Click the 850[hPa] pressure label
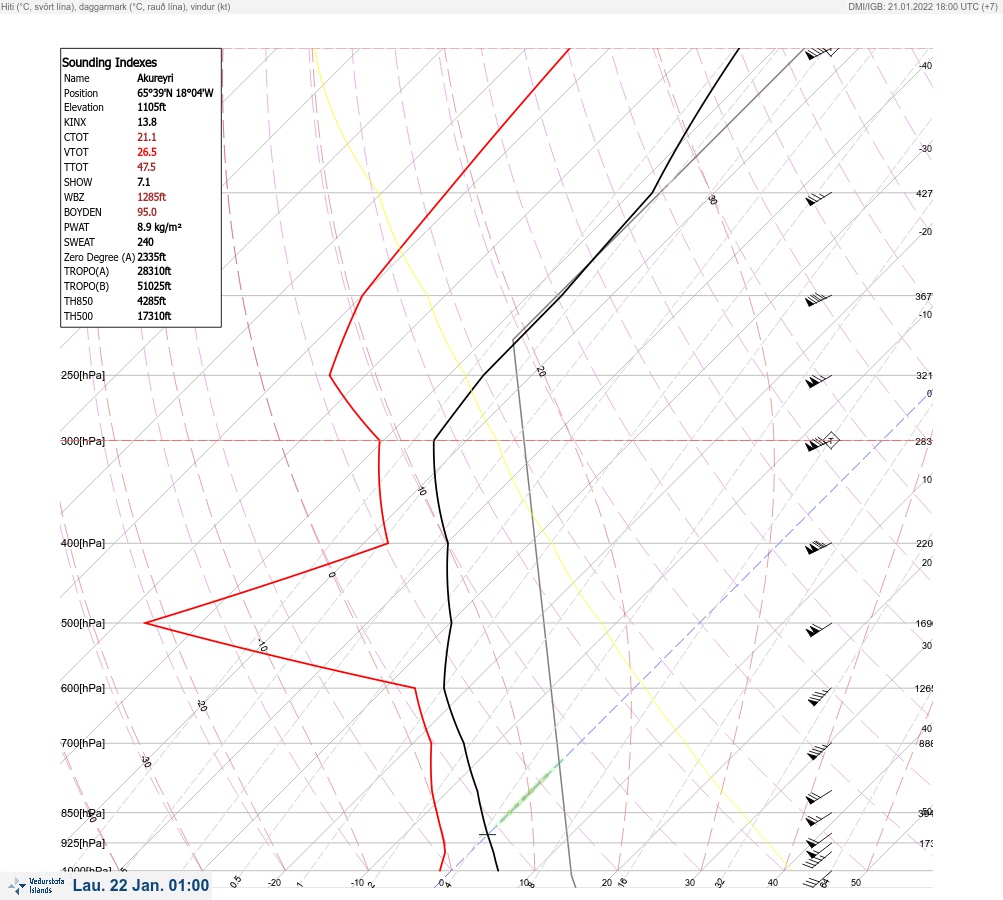The width and height of the screenshot is (1003, 900). tap(83, 814)
